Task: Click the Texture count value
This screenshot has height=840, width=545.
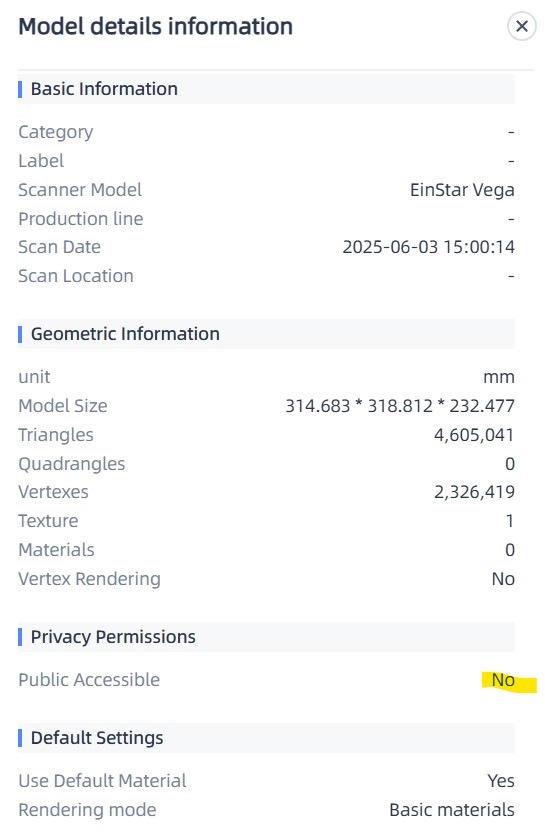Action: (510, 521)
